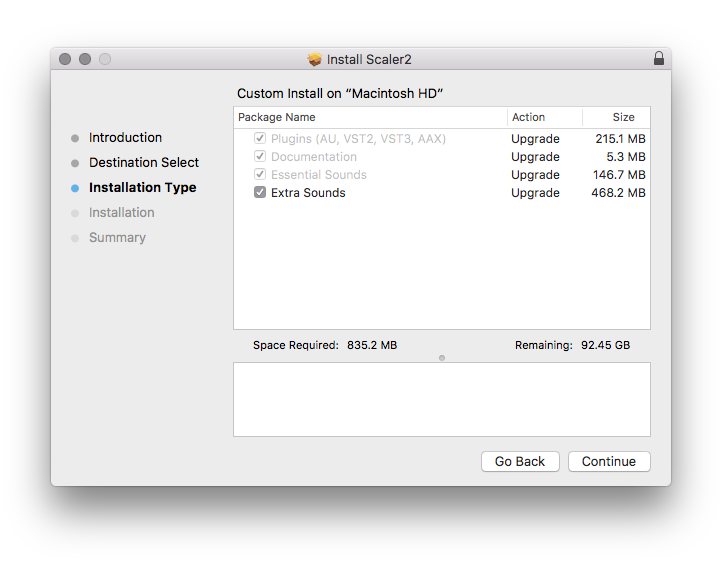Screen dimensions: 722x561
Task: Click the bullet beside Summary step
Action: pos(75,238)
